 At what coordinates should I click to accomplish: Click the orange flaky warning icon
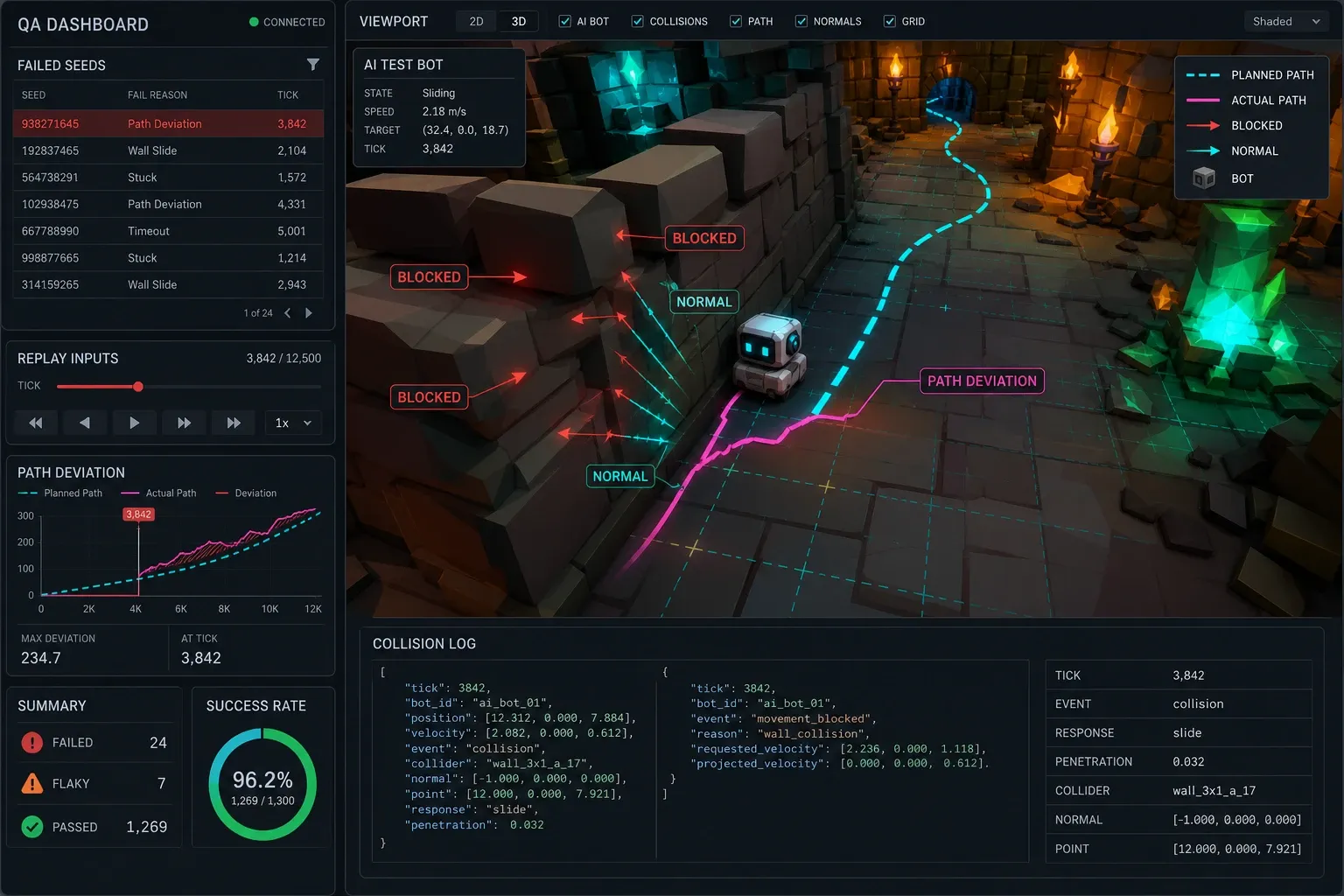coord(32,783)
